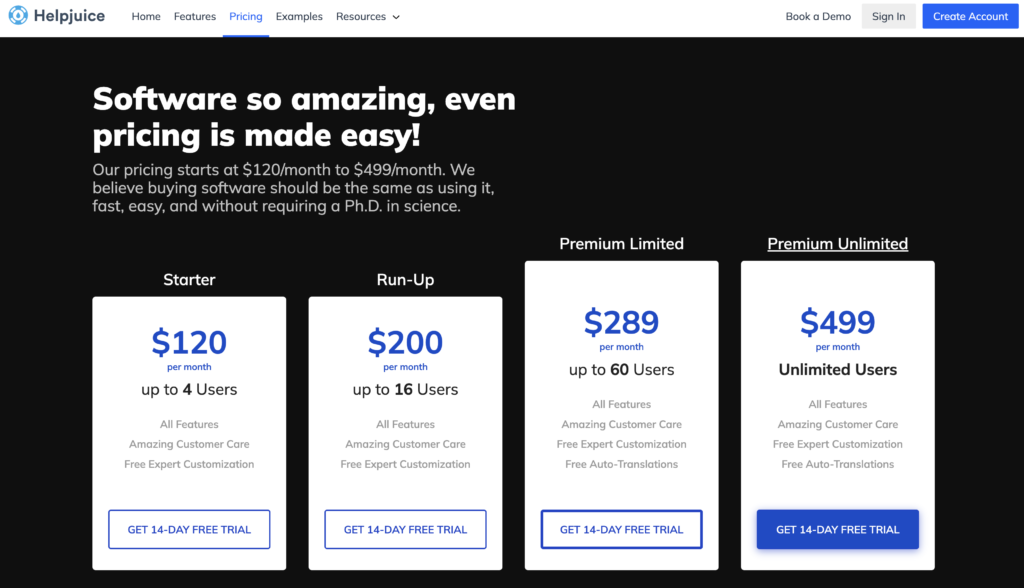This screenshot has height=588, width=1024.
Task: Start the Run-Up plan free trial
Action: pos(406,529)
